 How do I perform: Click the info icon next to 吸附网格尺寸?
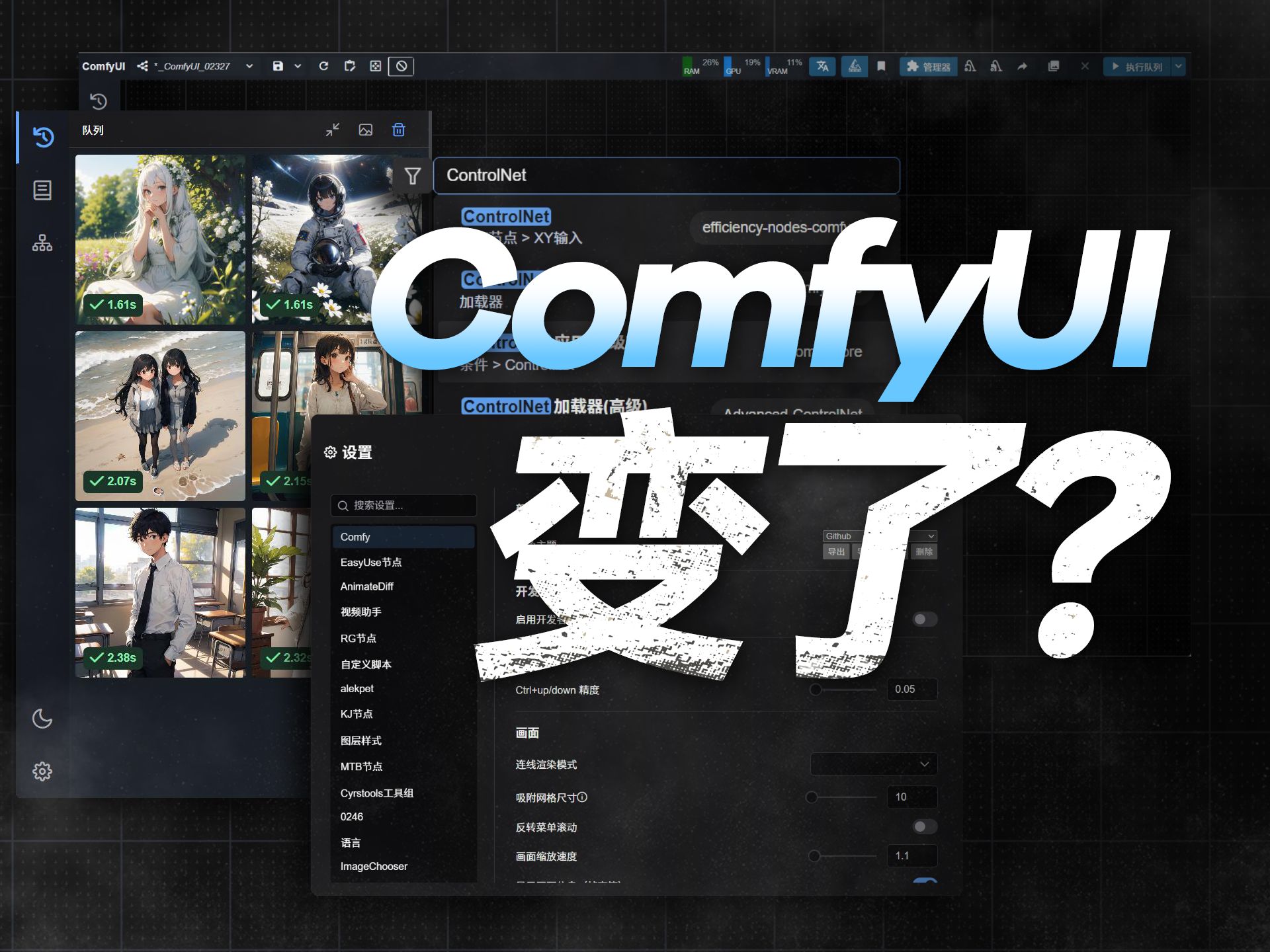pyautogui.click(x=582, y=797)
